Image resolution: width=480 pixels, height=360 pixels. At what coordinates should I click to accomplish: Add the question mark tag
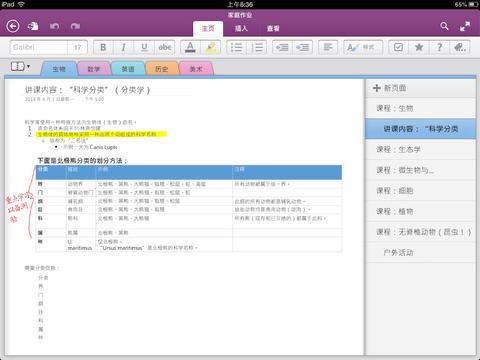439,47
